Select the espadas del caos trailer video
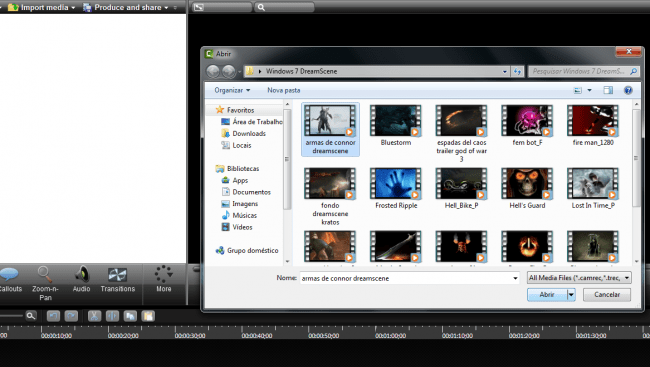 click(461, 134)
